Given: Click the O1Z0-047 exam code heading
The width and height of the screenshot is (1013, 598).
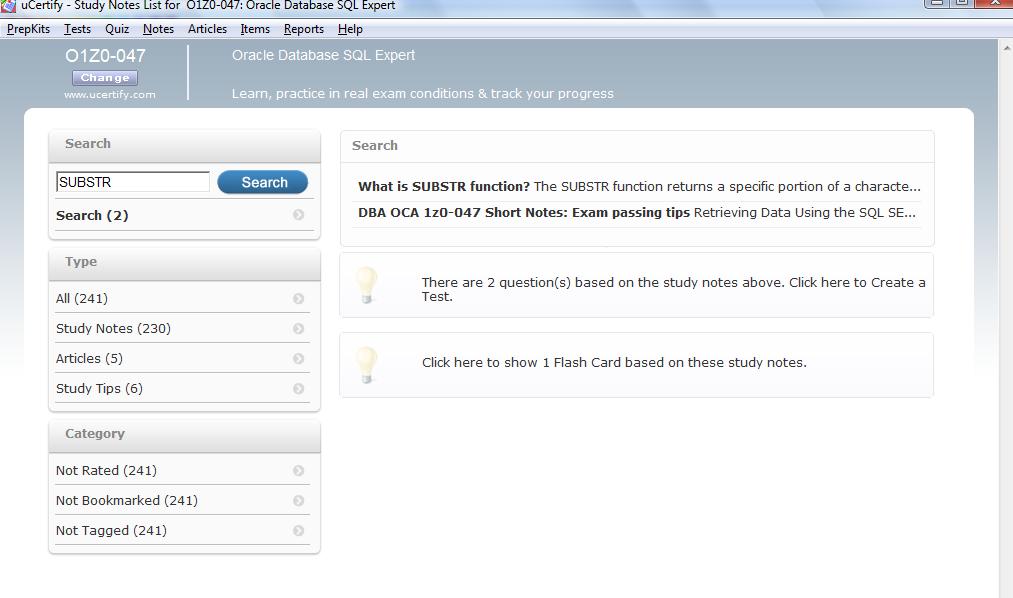Looking at the screenshot, I should [105, 56].
